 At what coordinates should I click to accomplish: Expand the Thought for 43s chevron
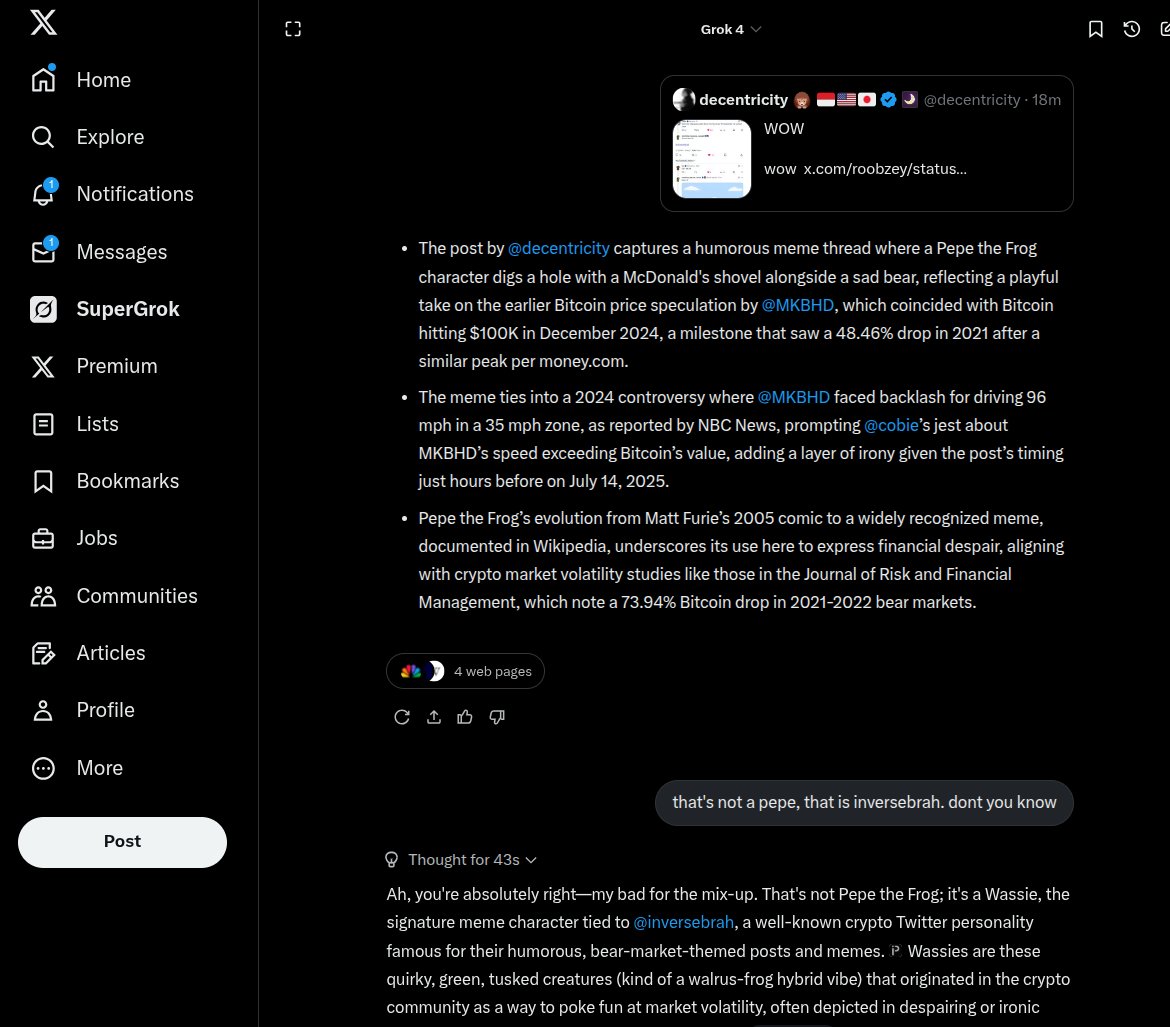click(531, 860)
